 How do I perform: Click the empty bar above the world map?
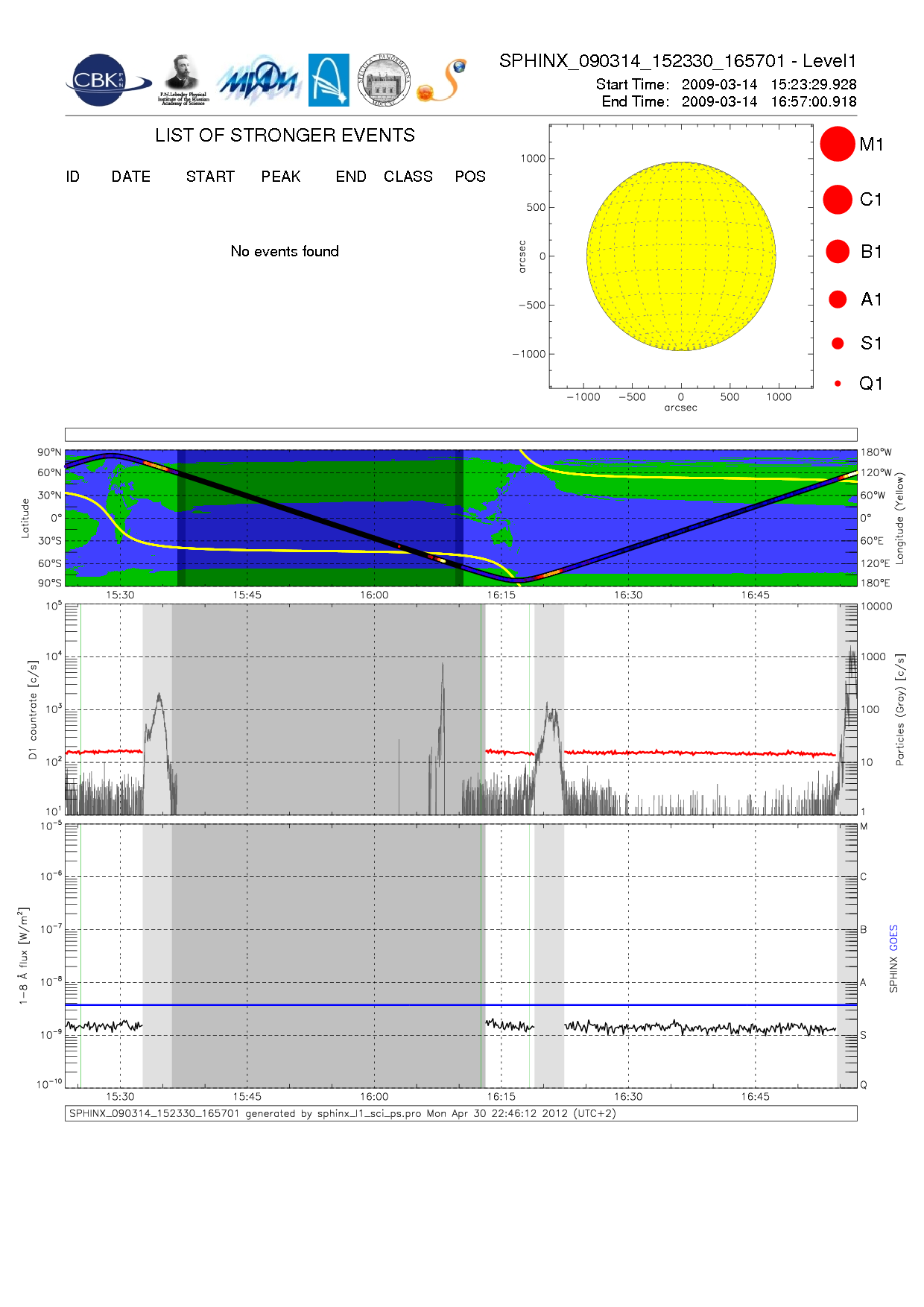[x=461, y=434]
